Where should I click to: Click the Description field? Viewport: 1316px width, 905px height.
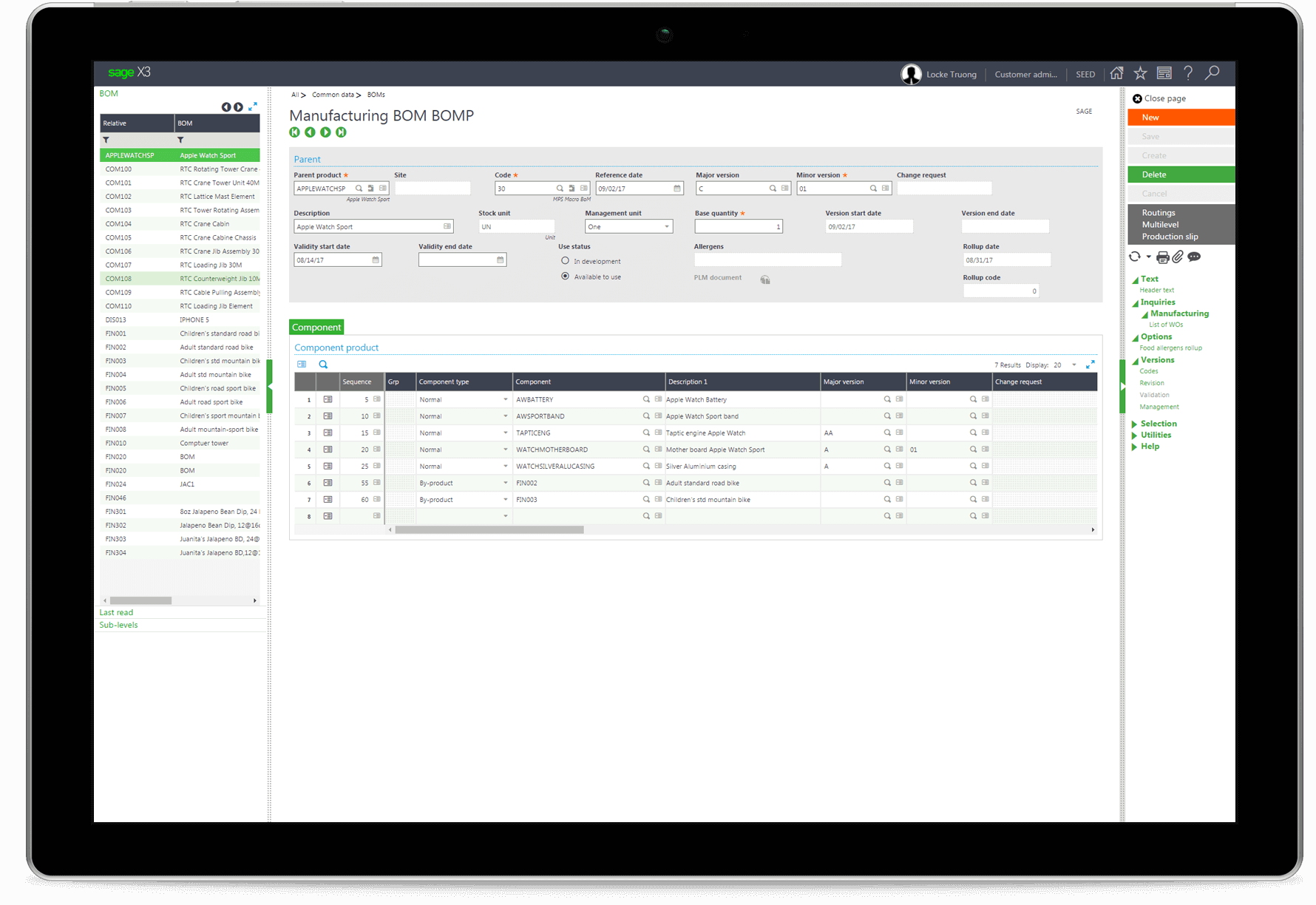point(373,227)
